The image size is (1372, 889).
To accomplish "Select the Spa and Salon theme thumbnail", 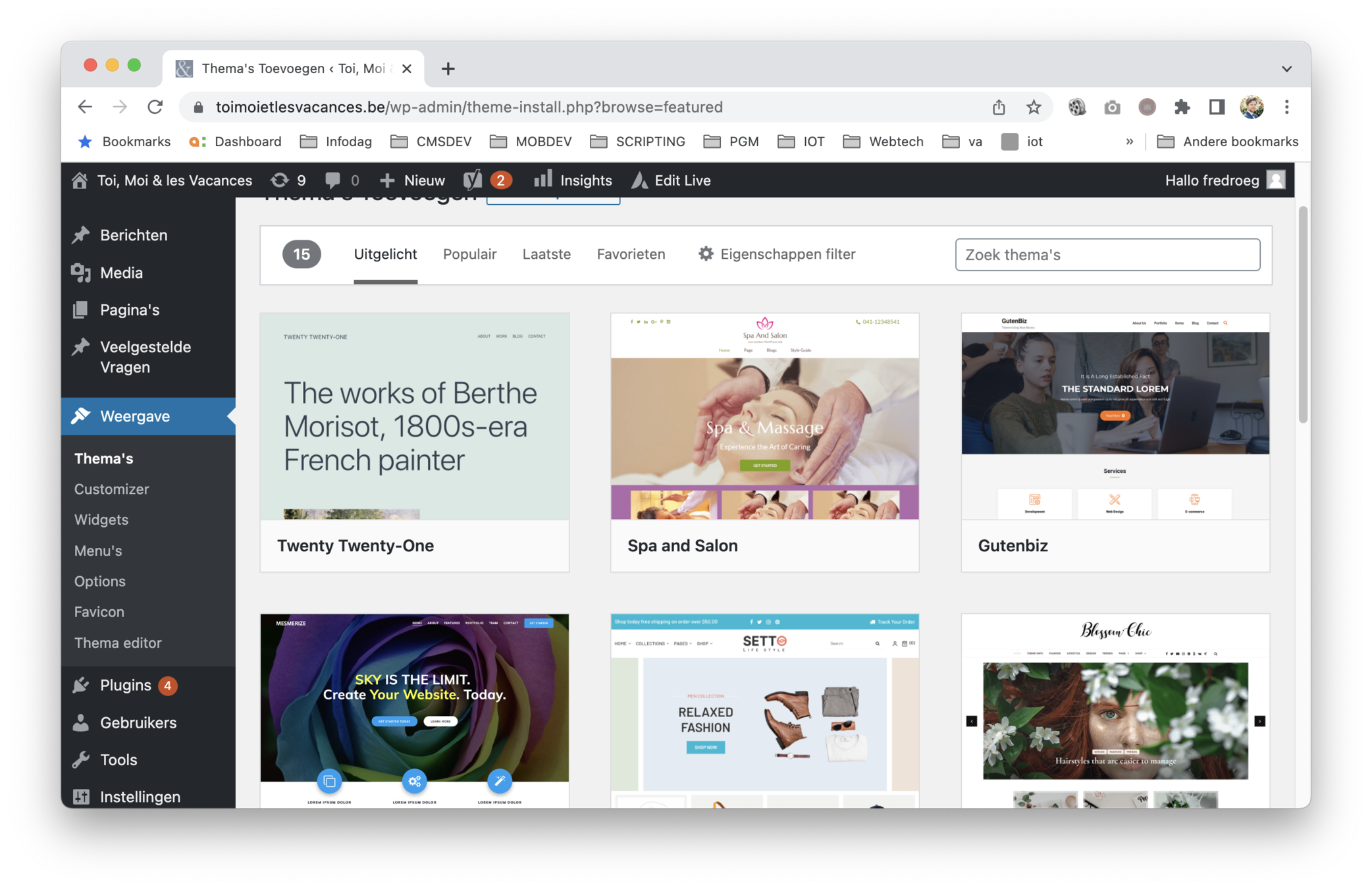I will [764, 417].
